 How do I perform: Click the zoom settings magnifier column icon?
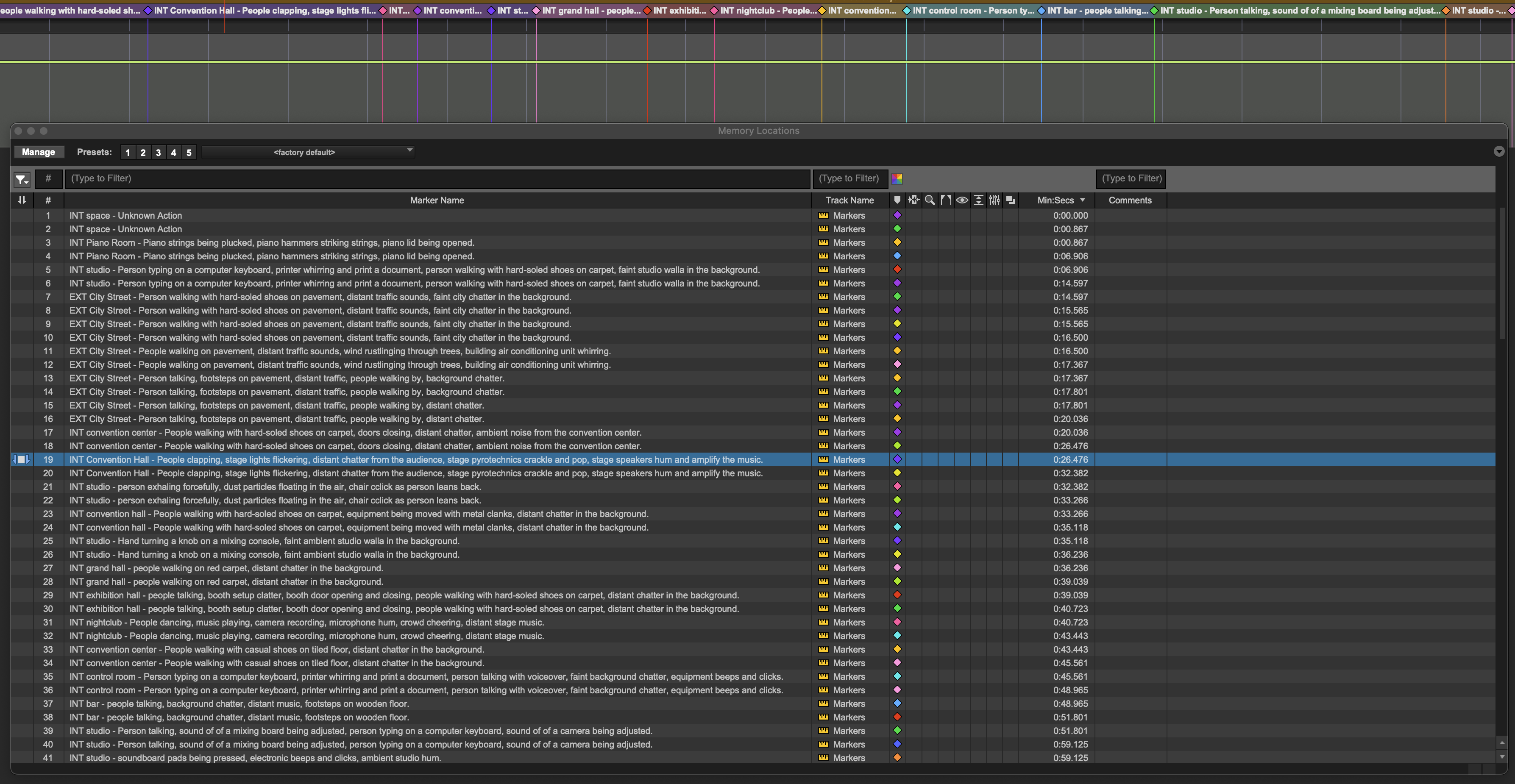930,200
